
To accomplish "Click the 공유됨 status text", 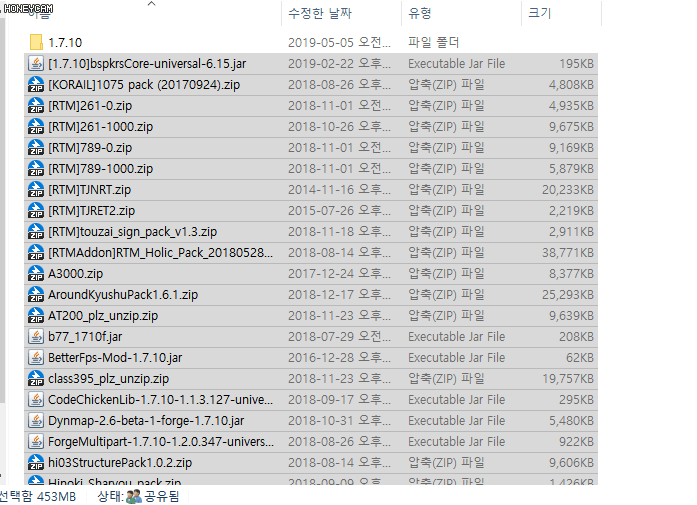I will (162, 496).
